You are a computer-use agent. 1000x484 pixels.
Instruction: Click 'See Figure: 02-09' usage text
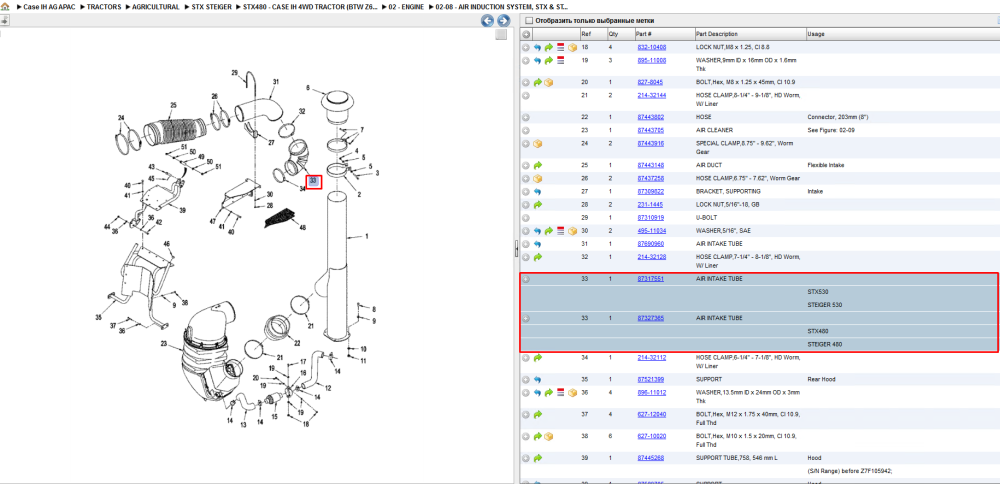[832, 130]
